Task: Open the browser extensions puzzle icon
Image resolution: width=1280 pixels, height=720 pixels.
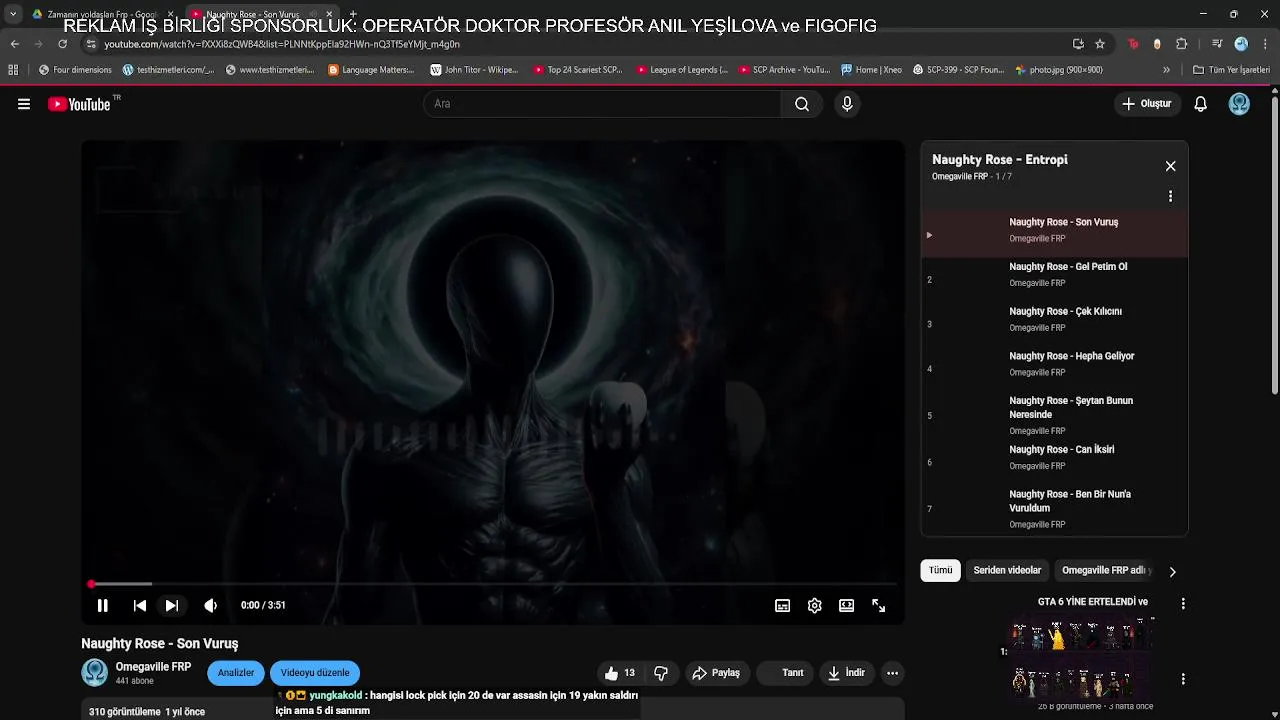Action: click(x=1182, y=44)
